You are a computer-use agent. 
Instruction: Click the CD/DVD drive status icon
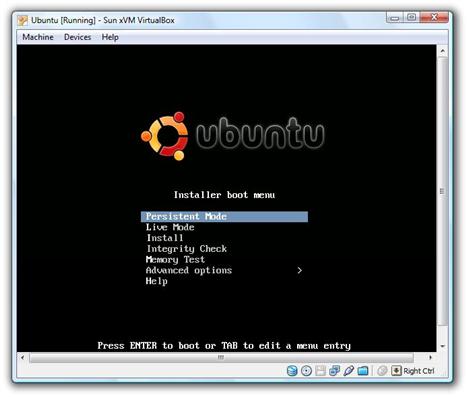click(306, 371)
